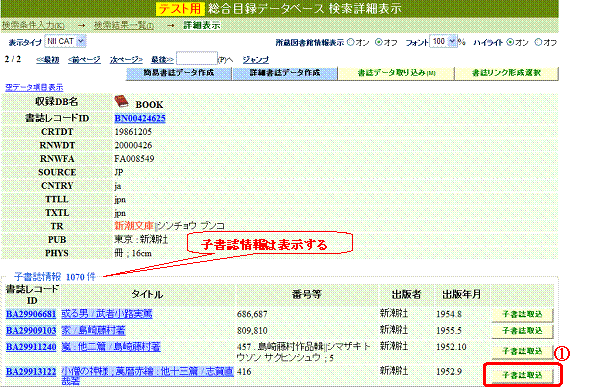The image size is (589, 387).
Task: Open title 或る男 / 武者小路実篤
Action: click(x=107, y=314)
